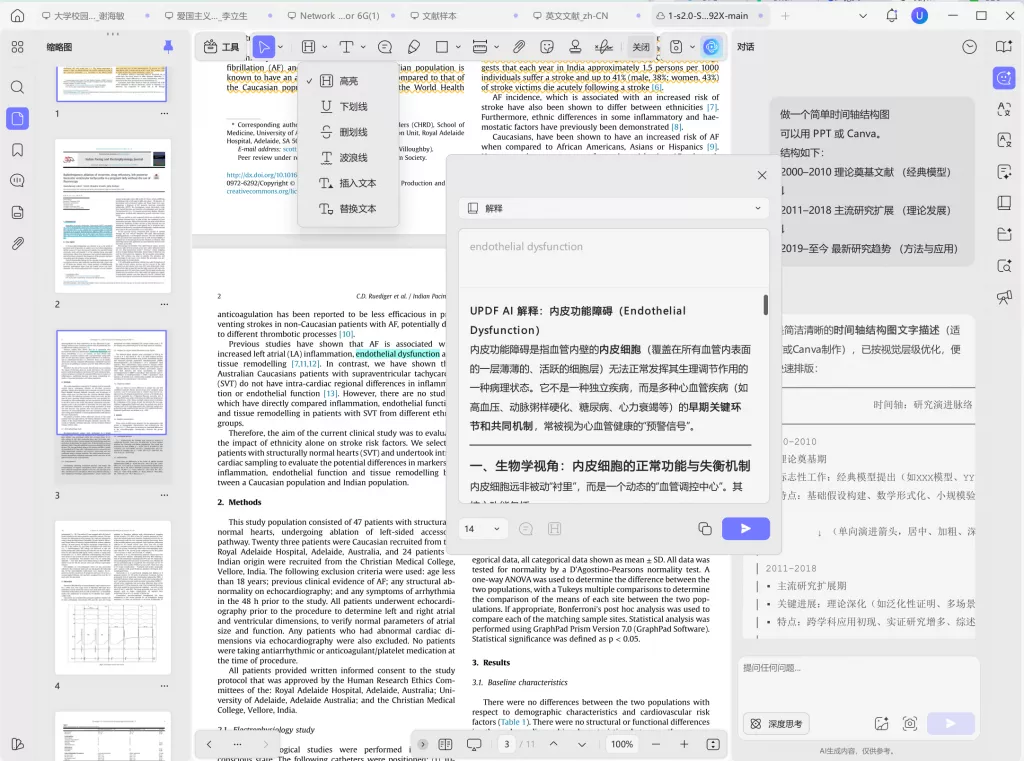The image size is (1024, 761).
Task: Click the attachment paperclip icon in toolbar
Action: (x=519, y=47)
